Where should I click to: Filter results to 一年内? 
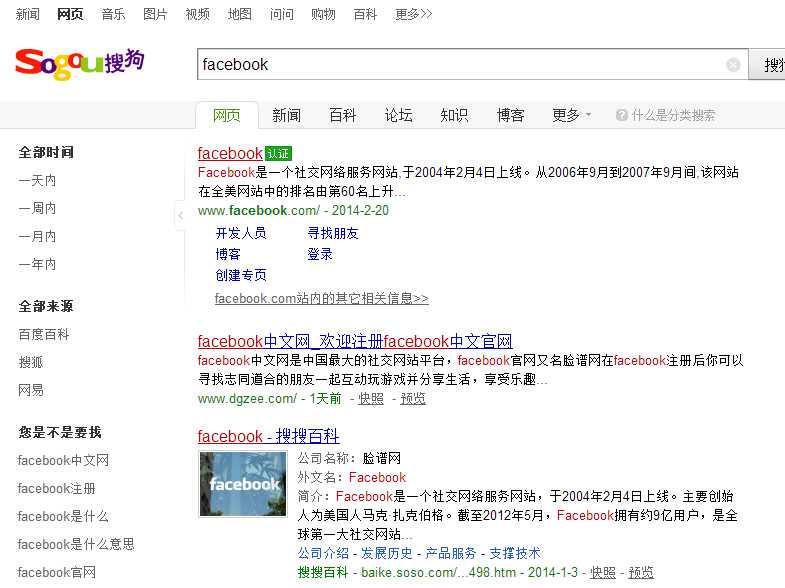pos(37,264)
